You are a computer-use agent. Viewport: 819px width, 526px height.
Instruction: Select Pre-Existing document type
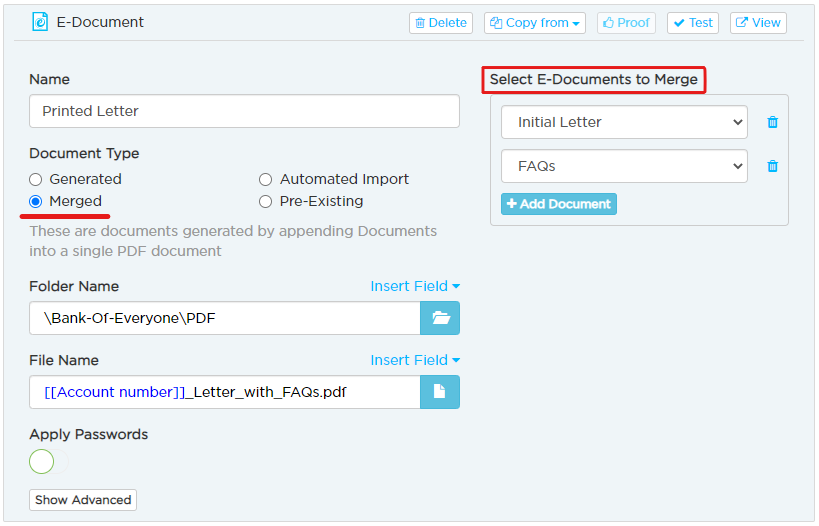pos(265,202)
